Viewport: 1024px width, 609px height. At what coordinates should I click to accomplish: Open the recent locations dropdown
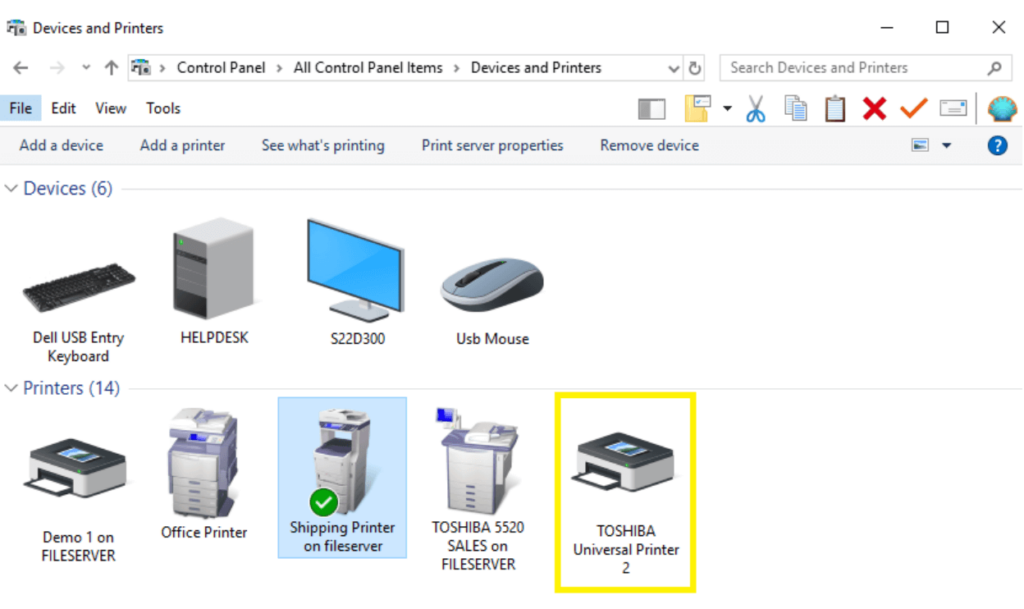[86, 67]
